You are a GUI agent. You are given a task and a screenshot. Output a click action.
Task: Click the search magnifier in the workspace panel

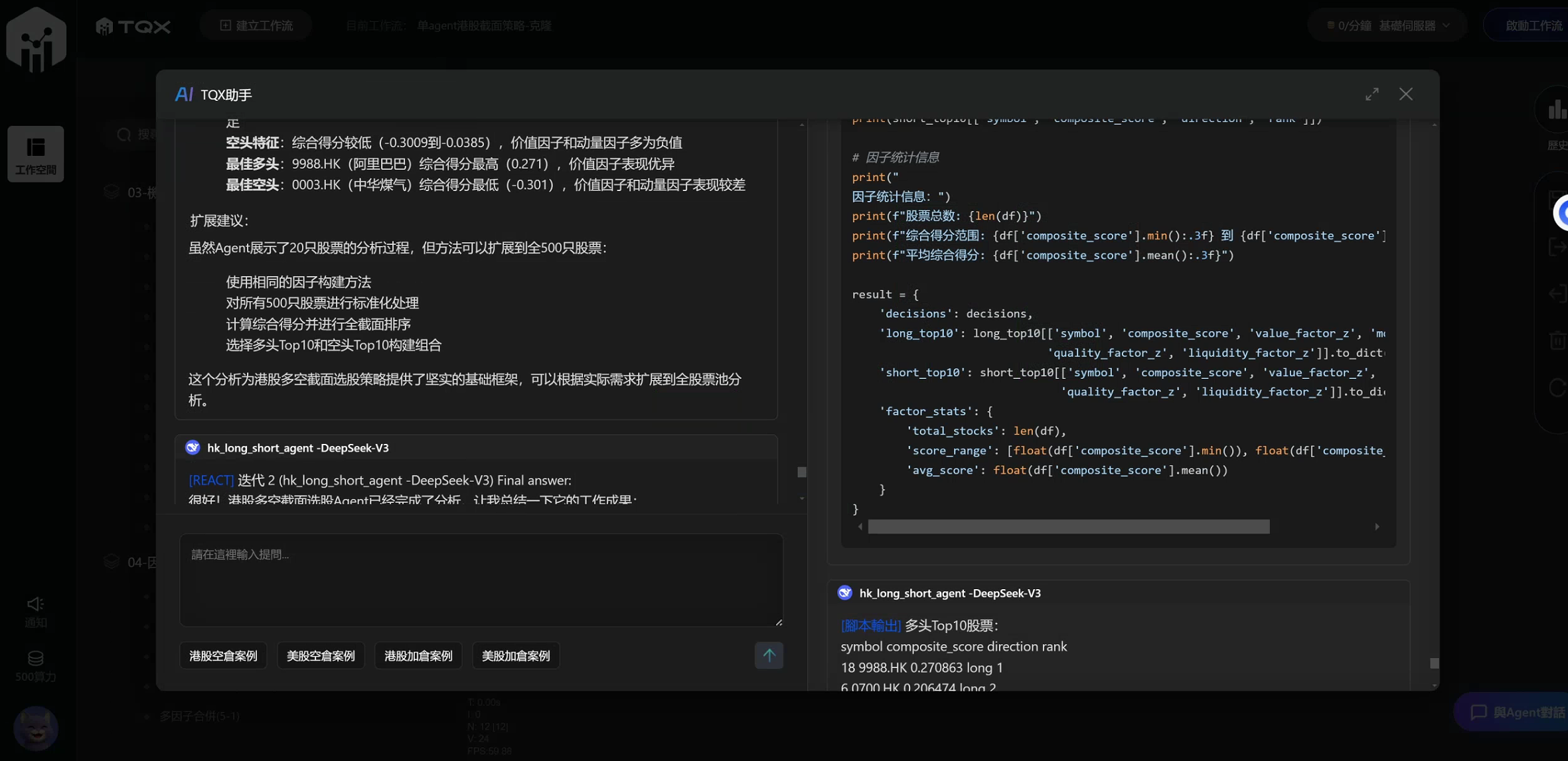pyautogui.click(x=123, y=134)
